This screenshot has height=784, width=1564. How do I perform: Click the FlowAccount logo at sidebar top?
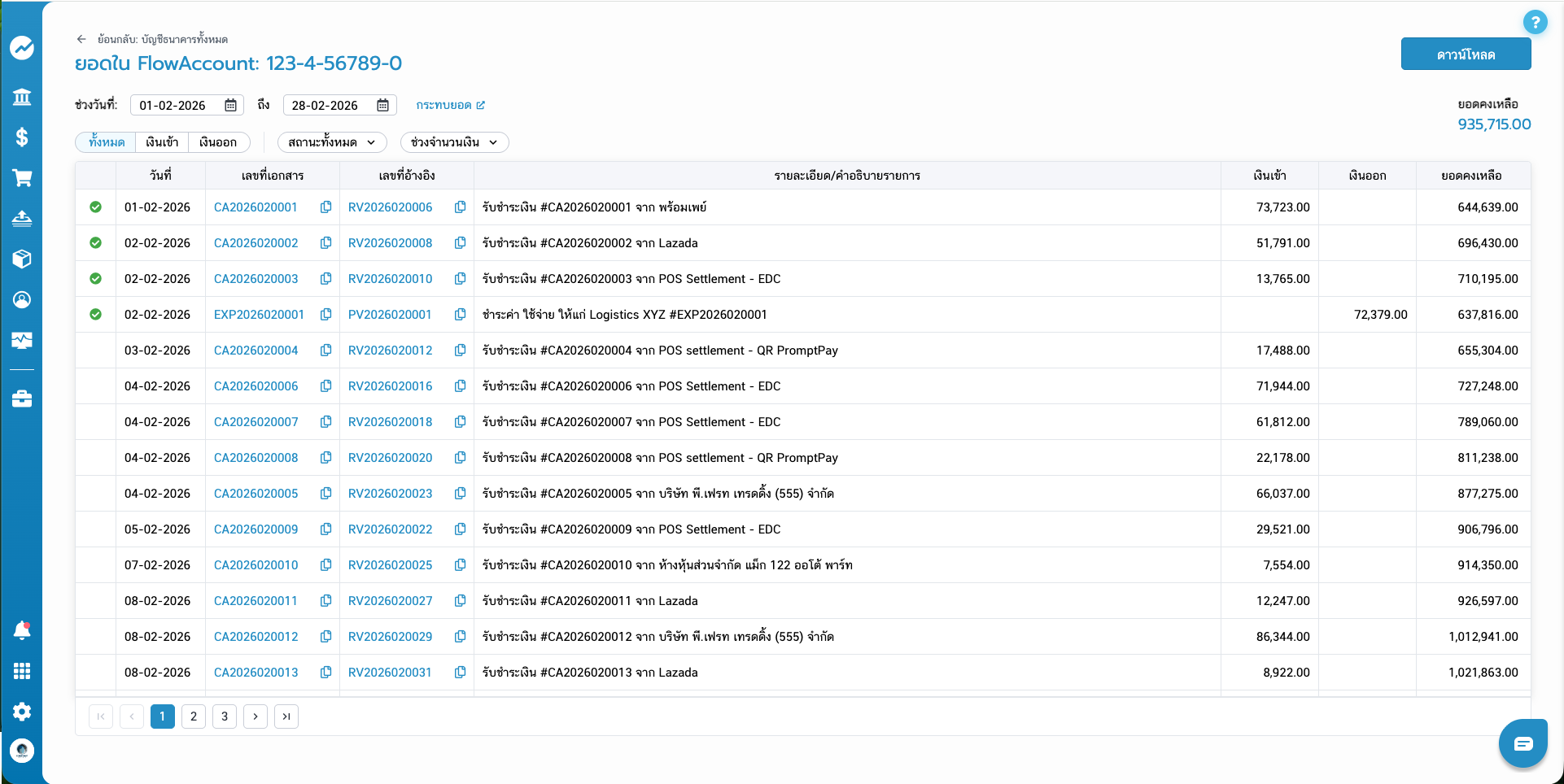pyautogui.click(x=22, y=47)
